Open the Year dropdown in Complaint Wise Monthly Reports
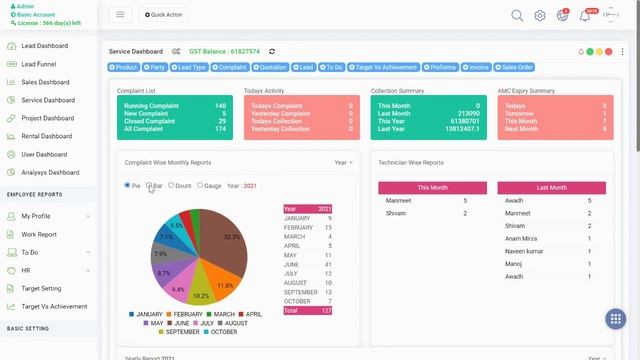 (x=343, y=162)
